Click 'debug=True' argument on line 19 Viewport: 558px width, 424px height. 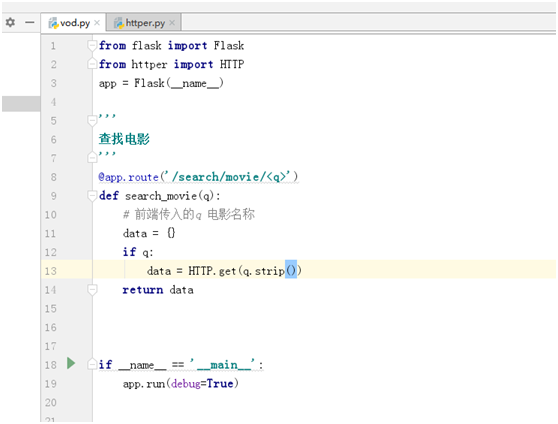[202, 384]
